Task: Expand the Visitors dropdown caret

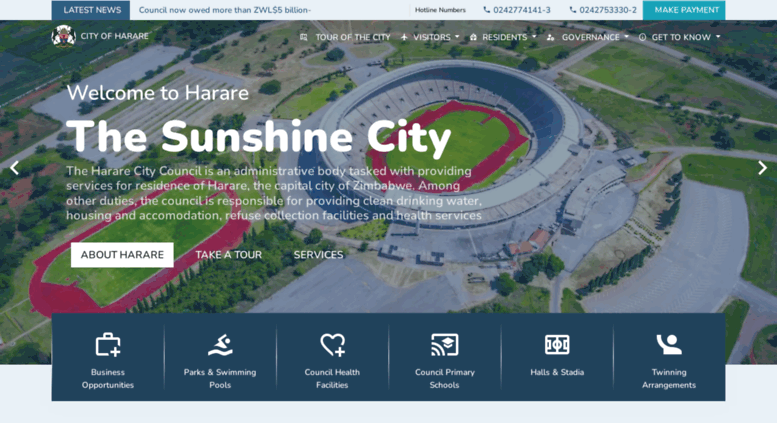Action: coord(457,37)
